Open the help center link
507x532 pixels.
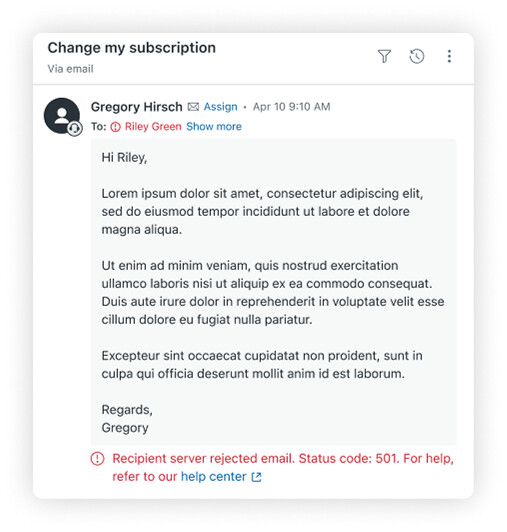coord(213,477)
